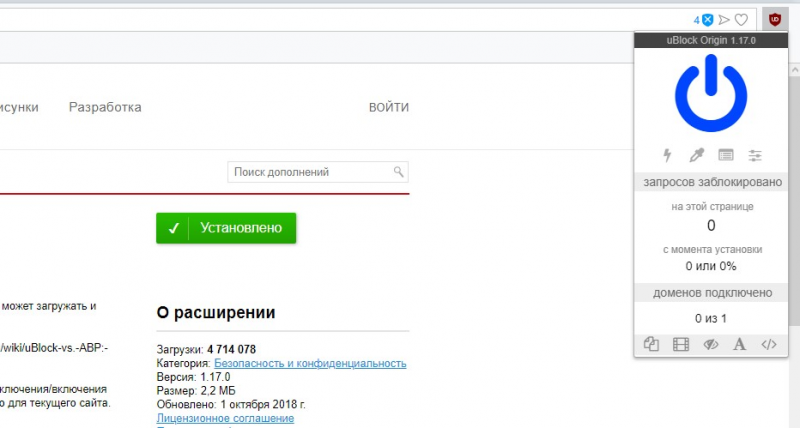The image size is (800, 428).
Task: Click доменов подключено section header
Action: [711, 293]
